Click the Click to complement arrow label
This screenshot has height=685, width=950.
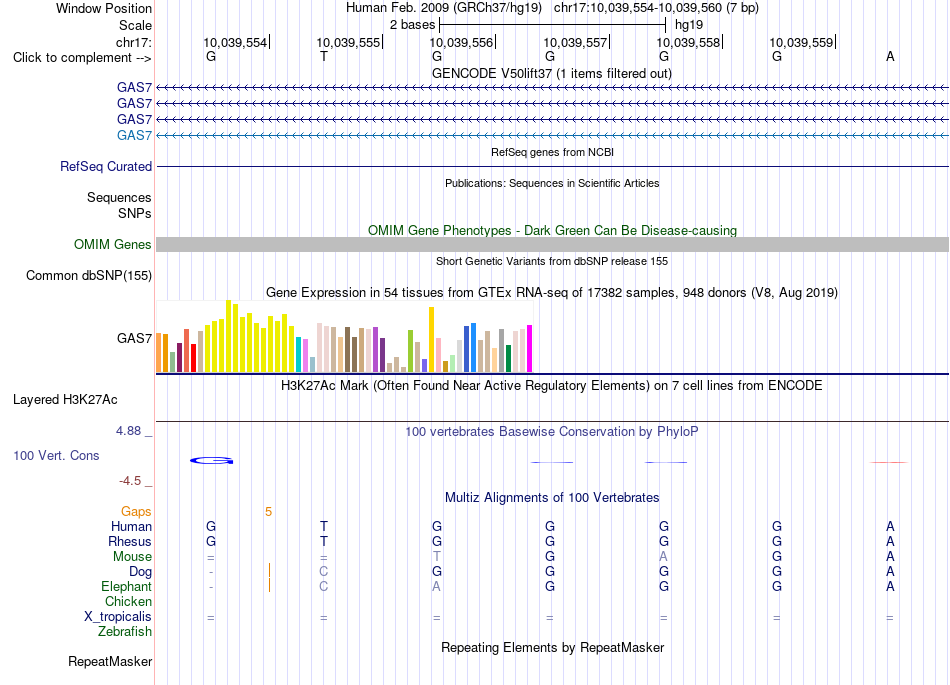(82, 58)
